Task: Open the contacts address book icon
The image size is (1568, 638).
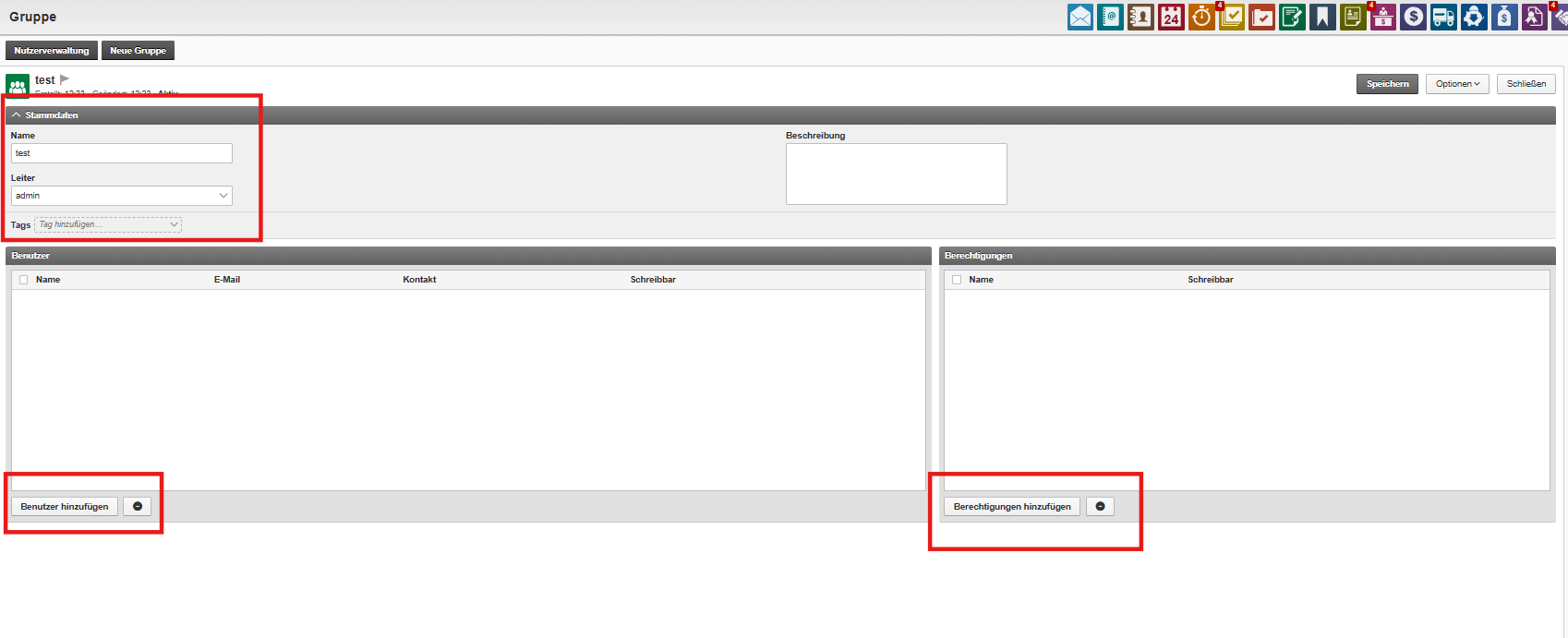Action: click(1140, 17)
